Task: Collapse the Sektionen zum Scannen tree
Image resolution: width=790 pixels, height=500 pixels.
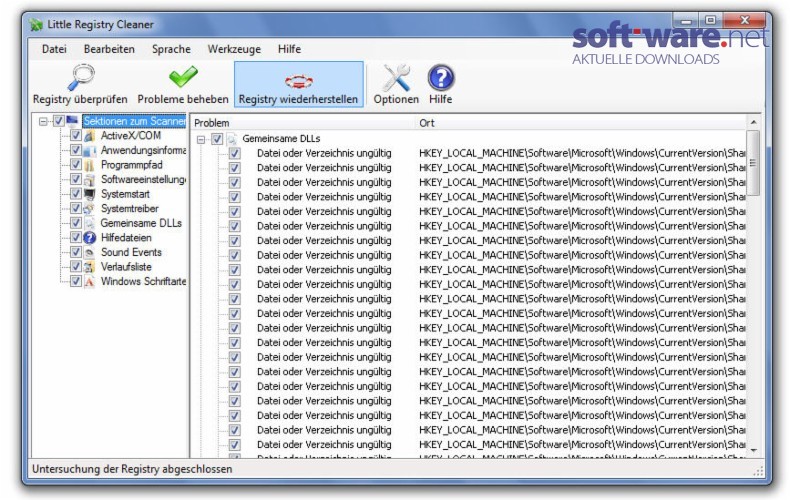Action: tap(43, 121)
